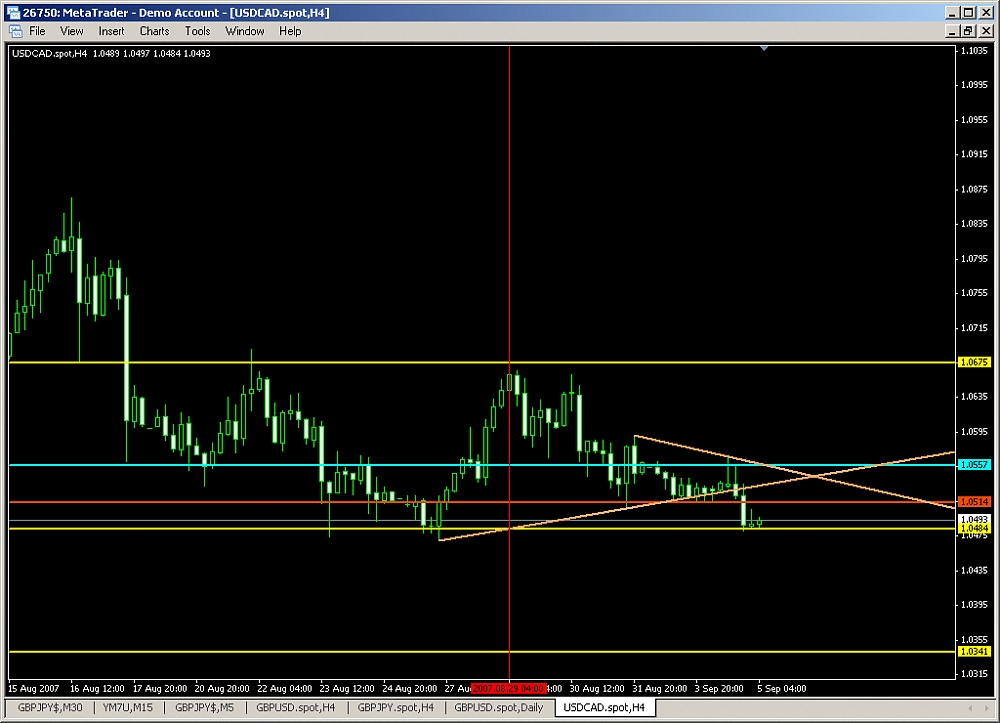Click the 1.0675 yellow price label

(974, 362)
